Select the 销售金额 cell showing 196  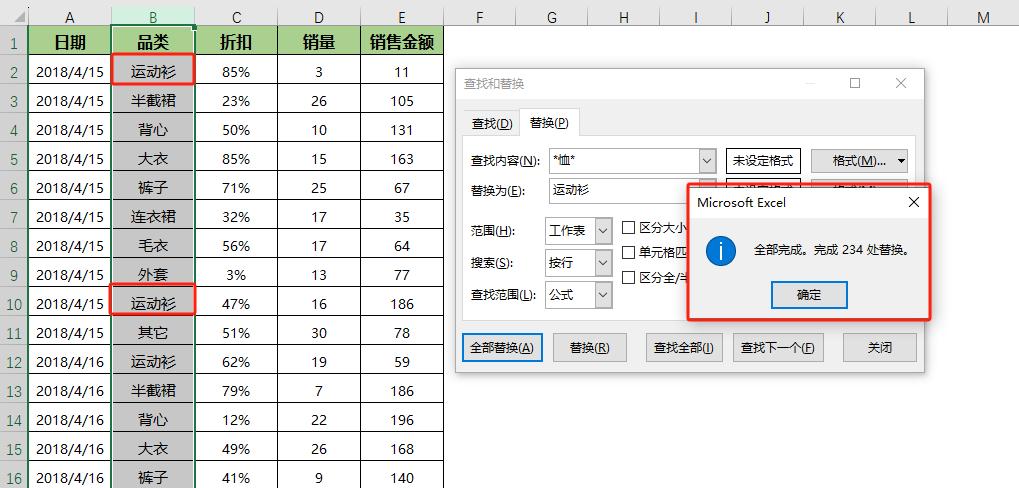click(402, 419)
